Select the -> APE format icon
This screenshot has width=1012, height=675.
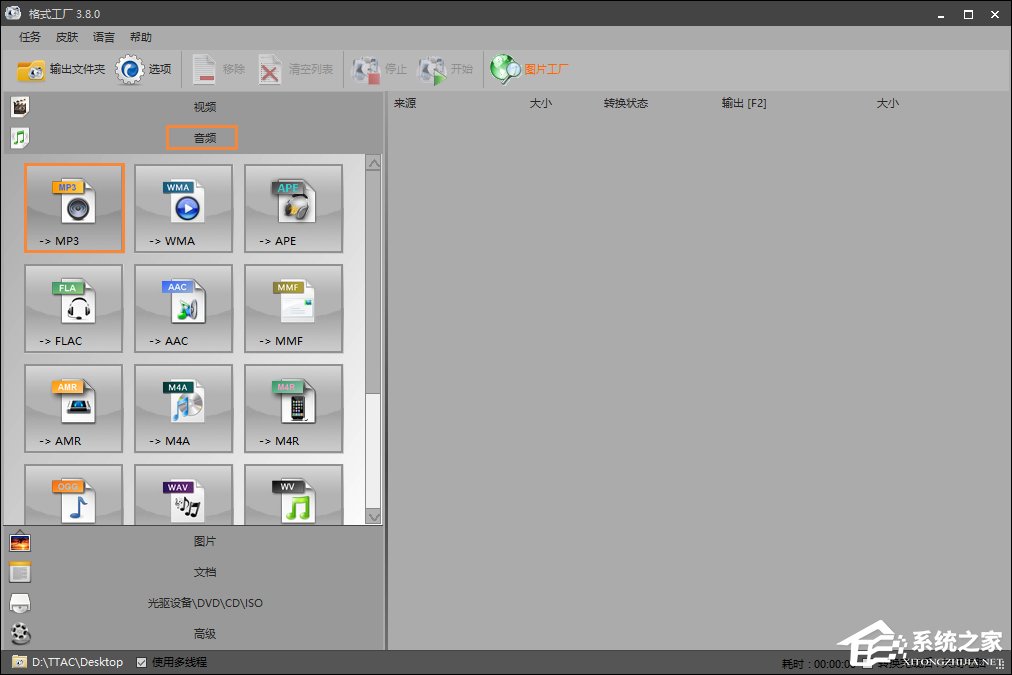(294, 208)
